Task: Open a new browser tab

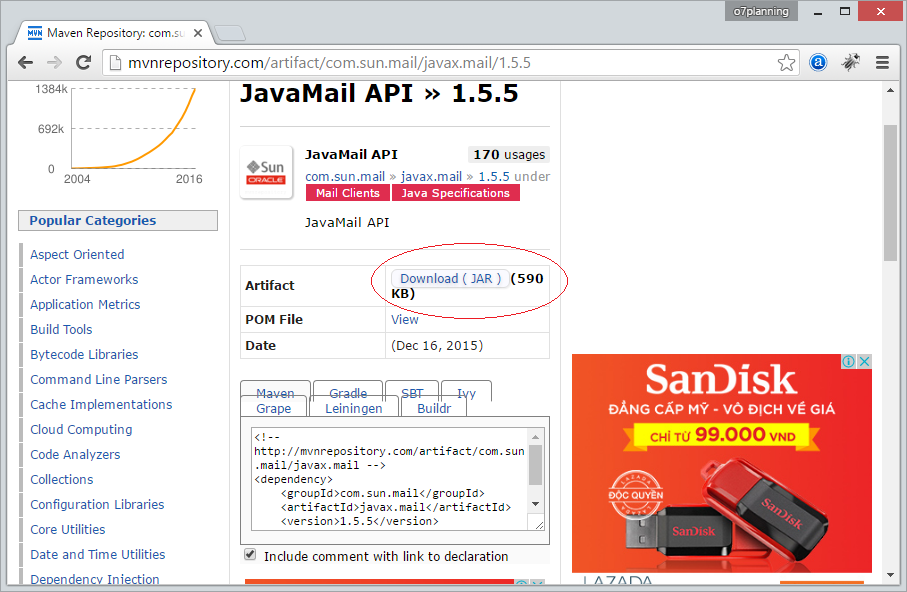Action: pos(230,33)
